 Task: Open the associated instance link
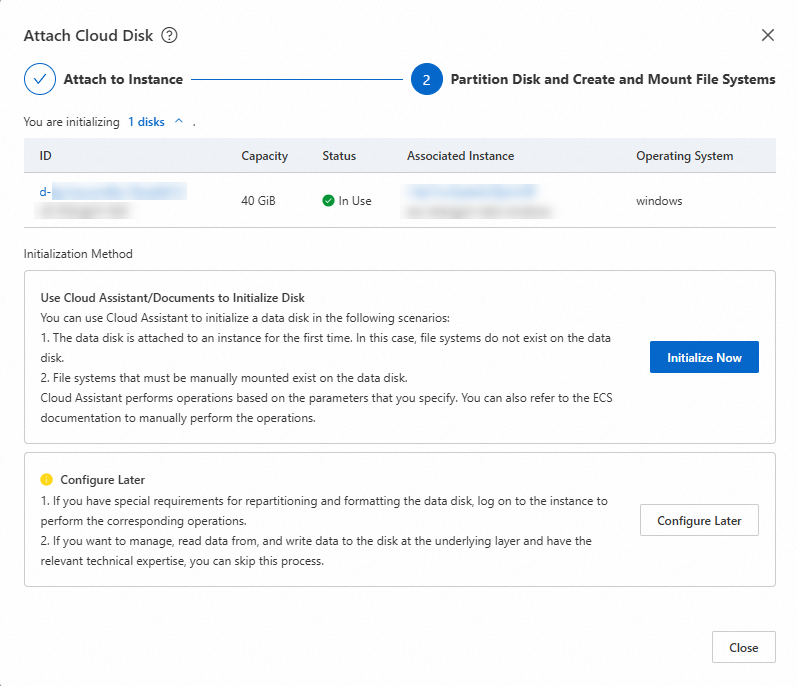point(471,191)
